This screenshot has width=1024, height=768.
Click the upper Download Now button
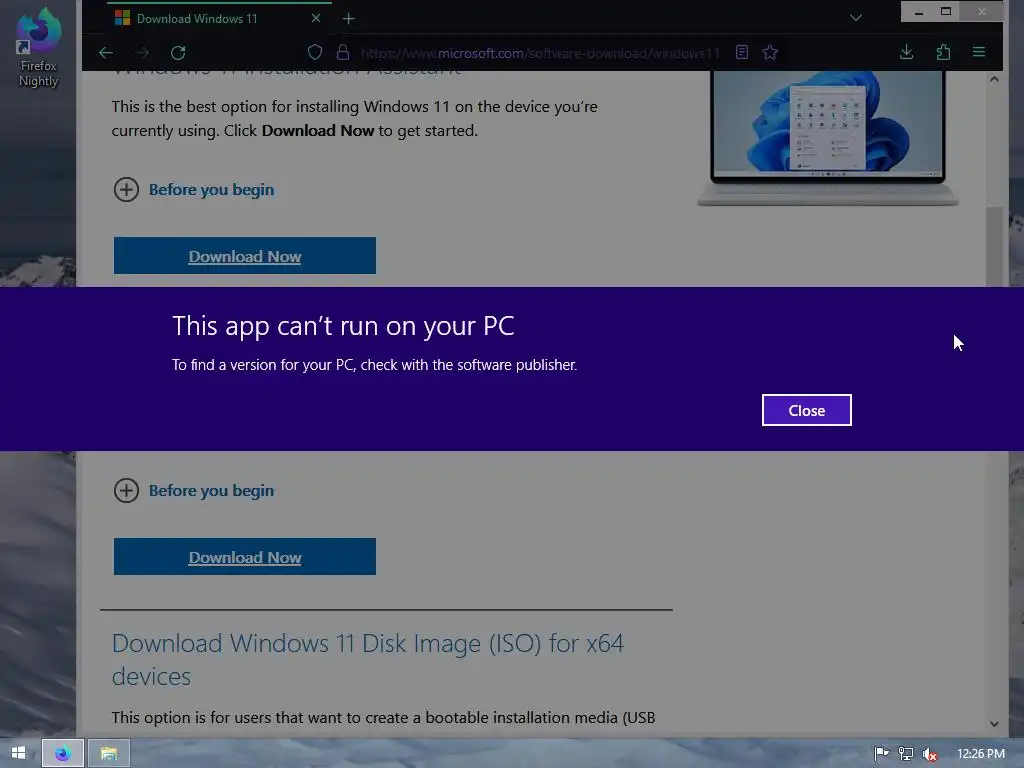[x=245, y=256]
